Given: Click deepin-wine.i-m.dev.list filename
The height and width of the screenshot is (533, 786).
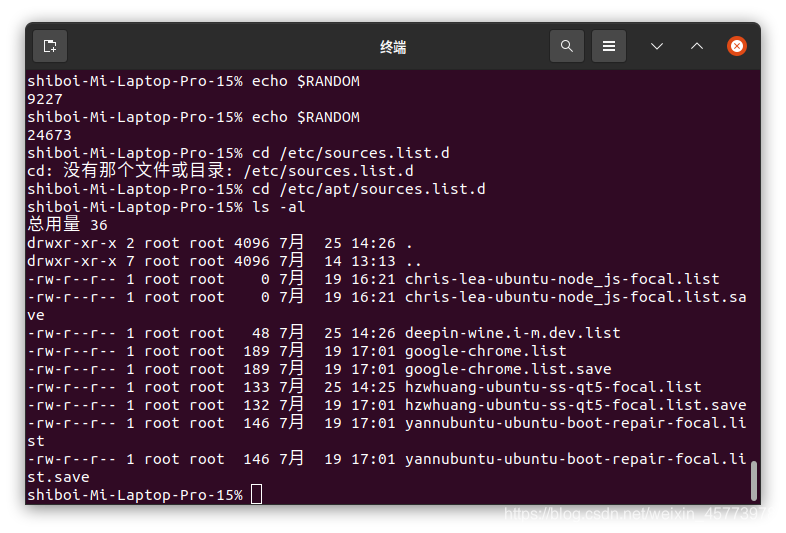Looking at the screenshot, I should point(513,333).
